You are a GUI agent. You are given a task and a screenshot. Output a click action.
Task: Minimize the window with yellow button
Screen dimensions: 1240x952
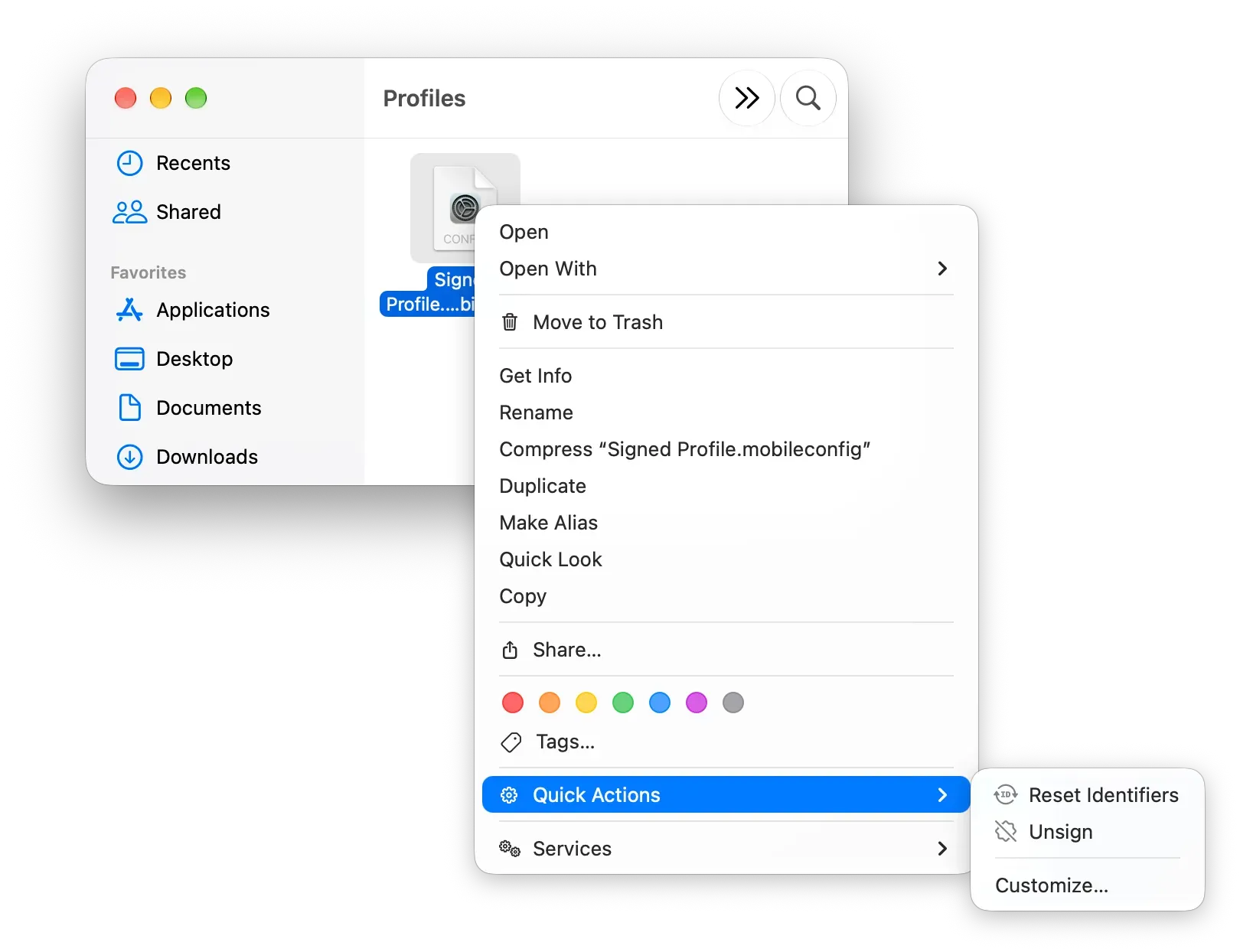pyautogui.click(x=161, y=98)
